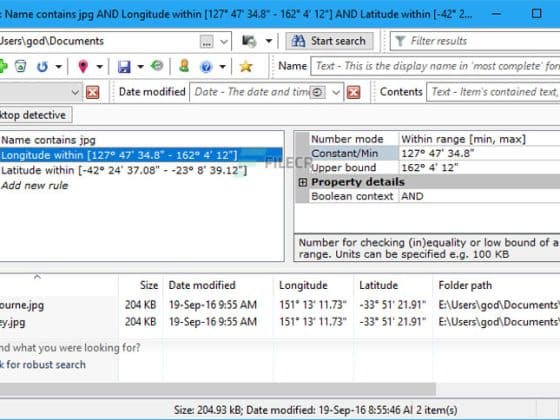Click the red map pin icon
The width and height of the screenshot is (560, 420).
click(83, 66)
